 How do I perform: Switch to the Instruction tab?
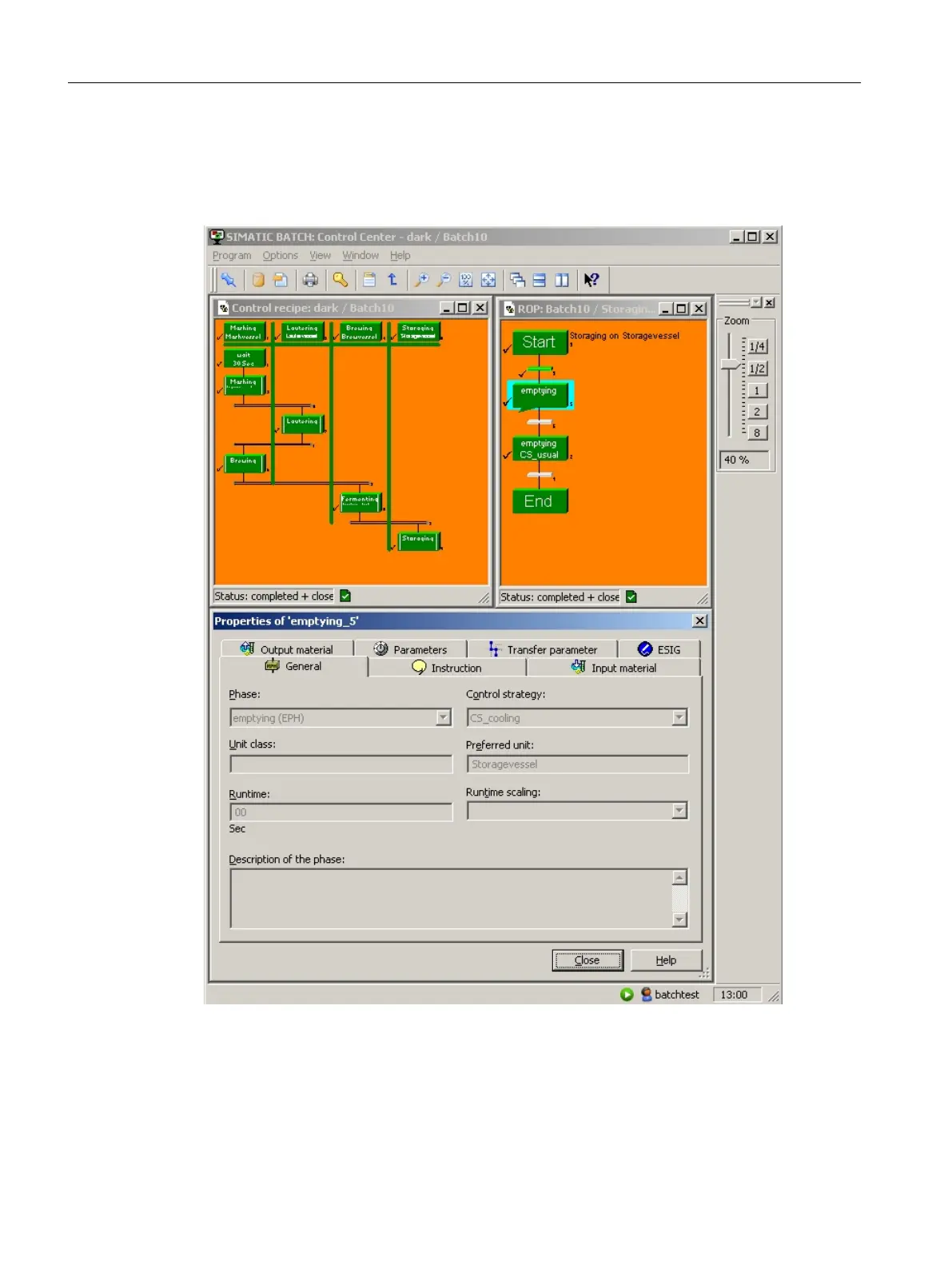pos(447,667)
